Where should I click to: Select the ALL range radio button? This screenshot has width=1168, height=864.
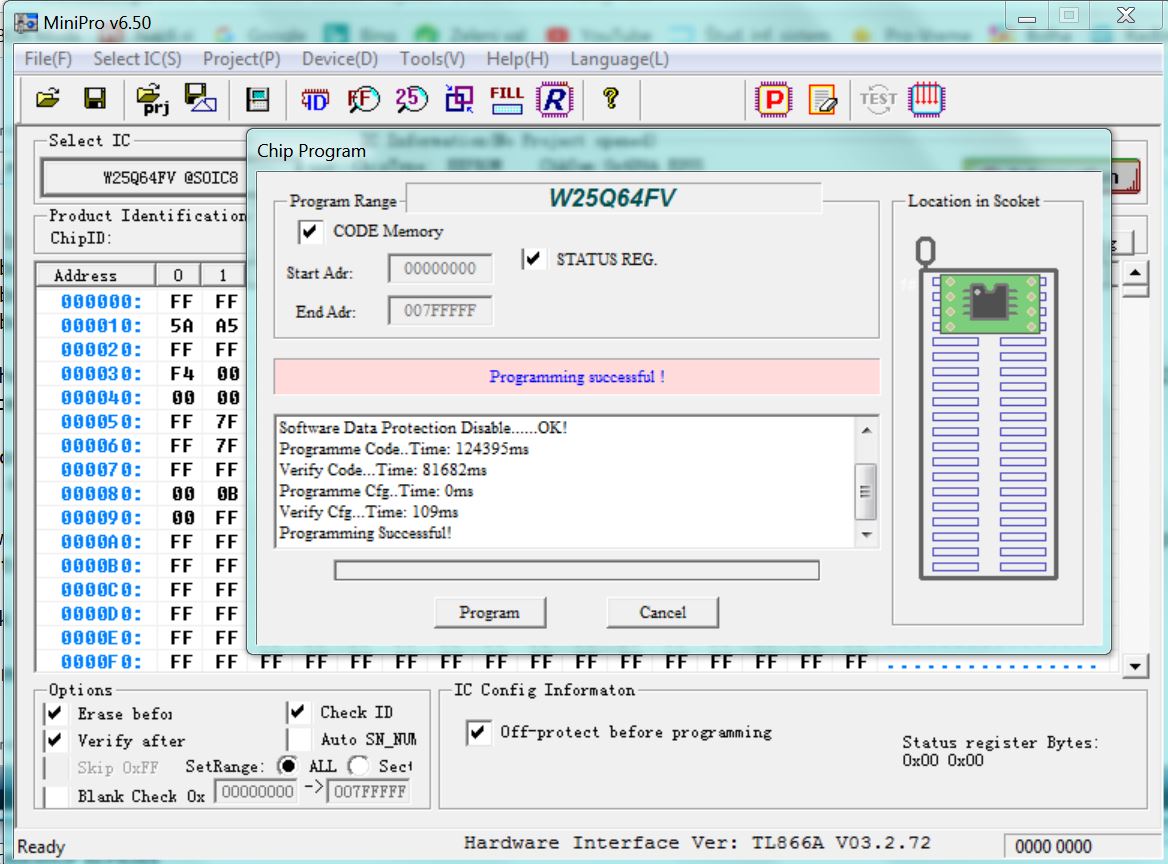(x=288, y=766)
